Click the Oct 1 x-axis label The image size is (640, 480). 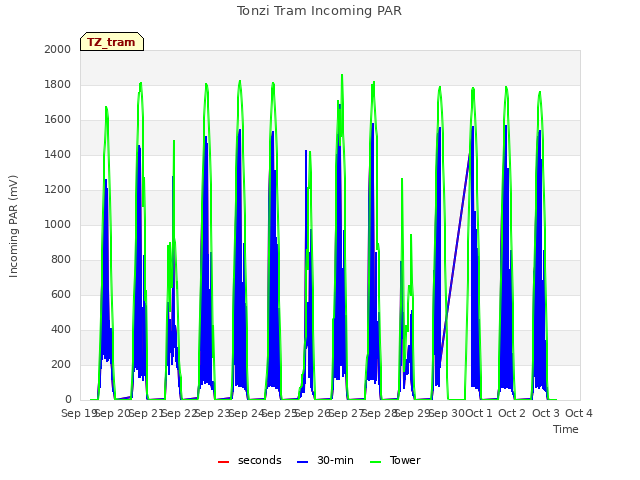point(479,413)
